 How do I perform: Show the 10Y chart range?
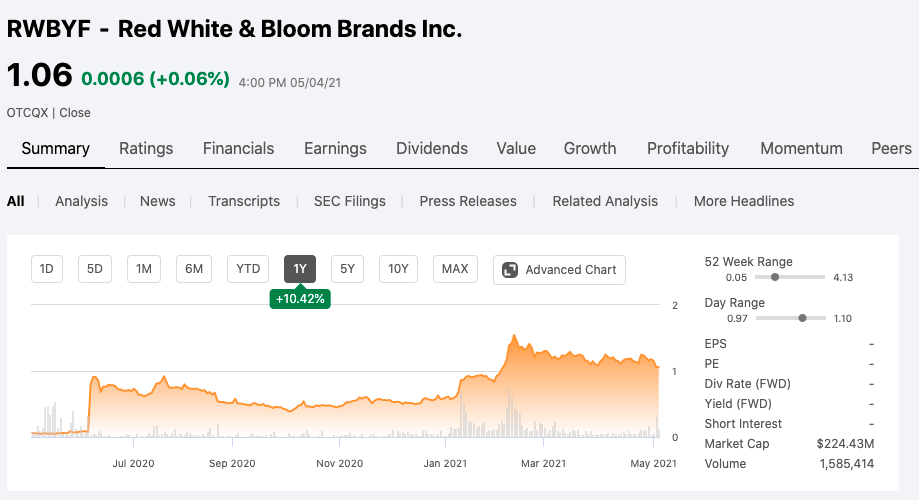399,269
